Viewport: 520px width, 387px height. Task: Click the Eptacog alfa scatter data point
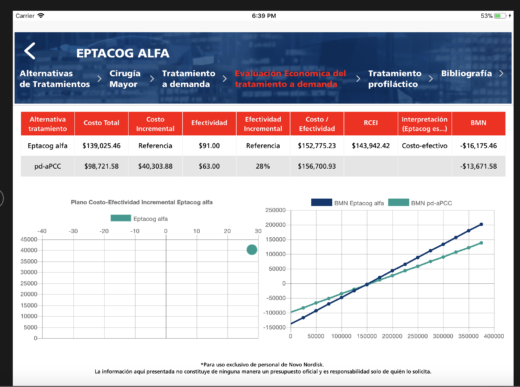pyautogui.click(x=252, y=250)
